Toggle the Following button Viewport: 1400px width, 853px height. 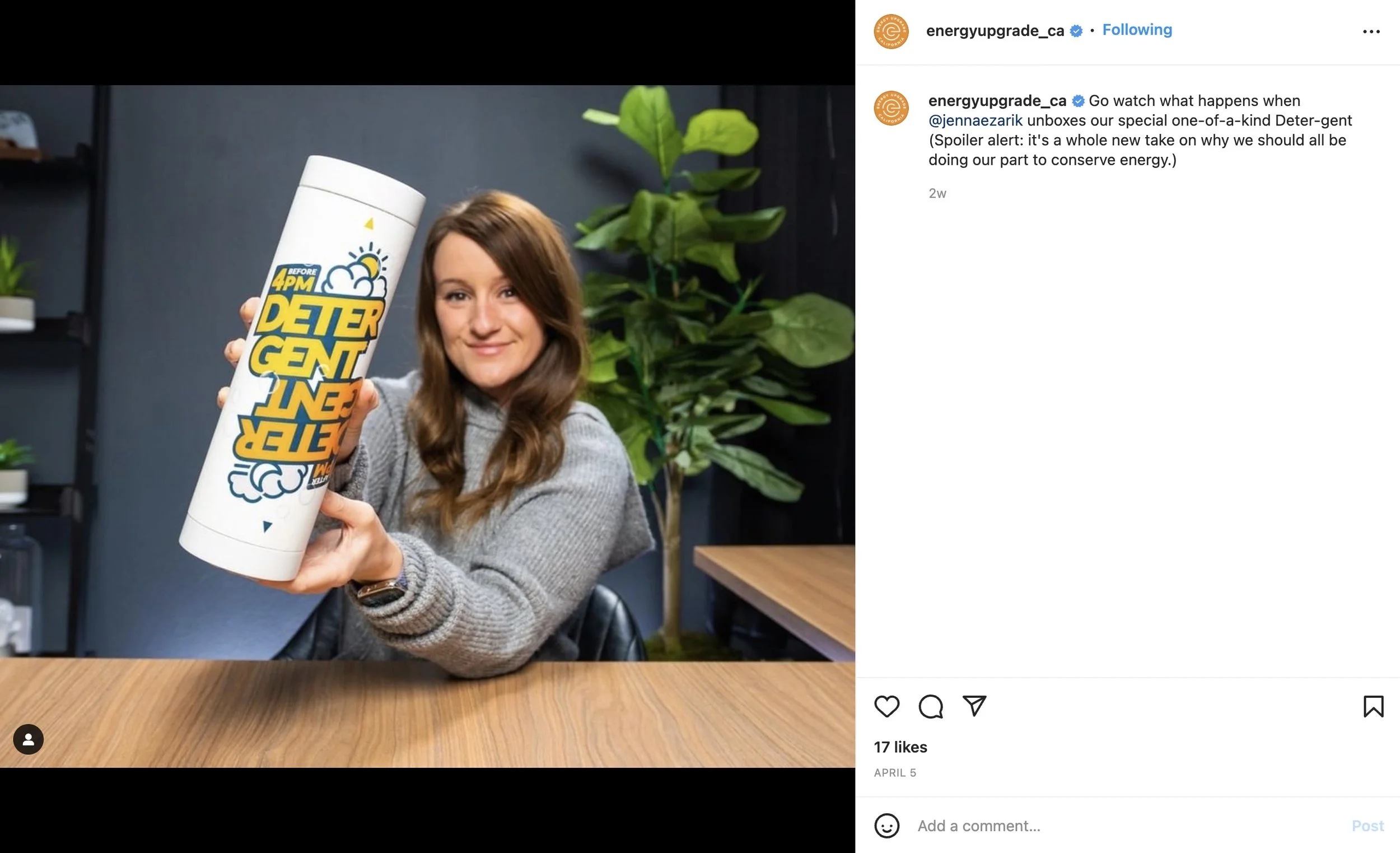pyautogui.click(x=1137, y=30)
